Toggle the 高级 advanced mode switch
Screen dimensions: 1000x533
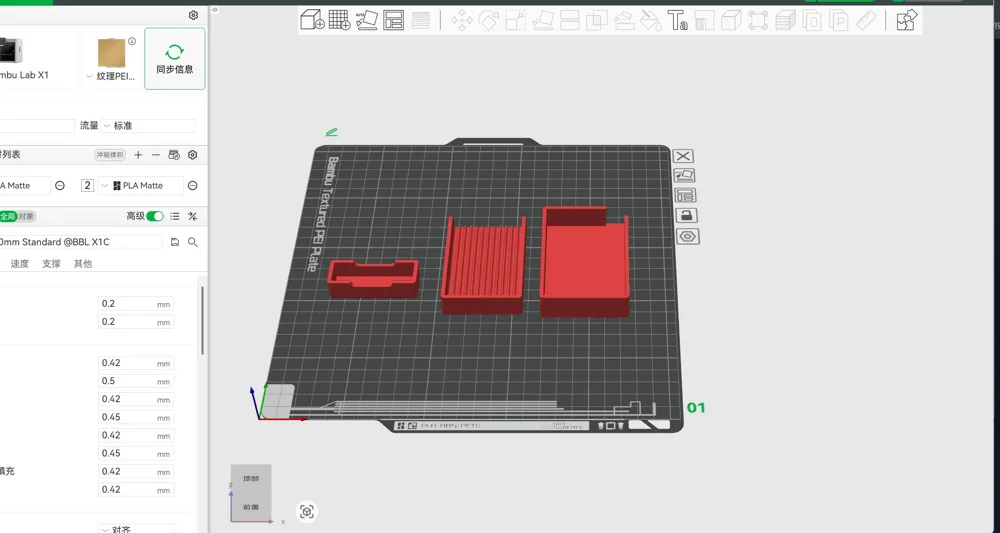(x=155, y=216)
